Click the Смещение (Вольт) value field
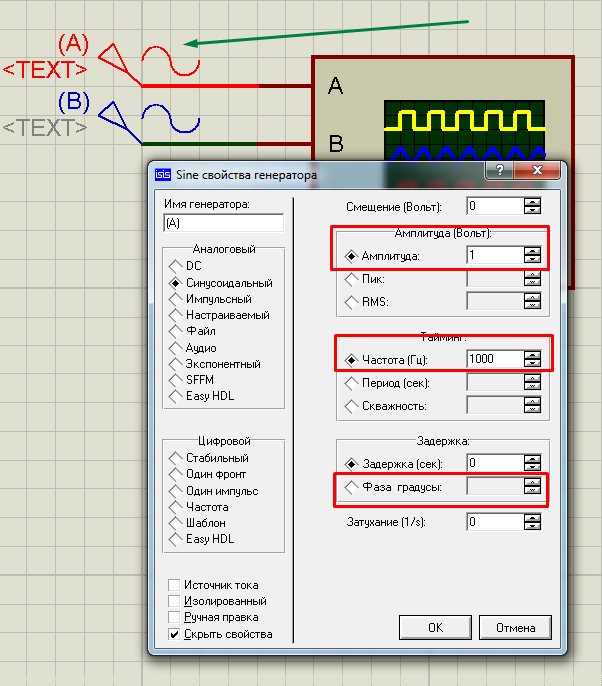The width and height of the screenshot is (602, 686). [495, 206]
